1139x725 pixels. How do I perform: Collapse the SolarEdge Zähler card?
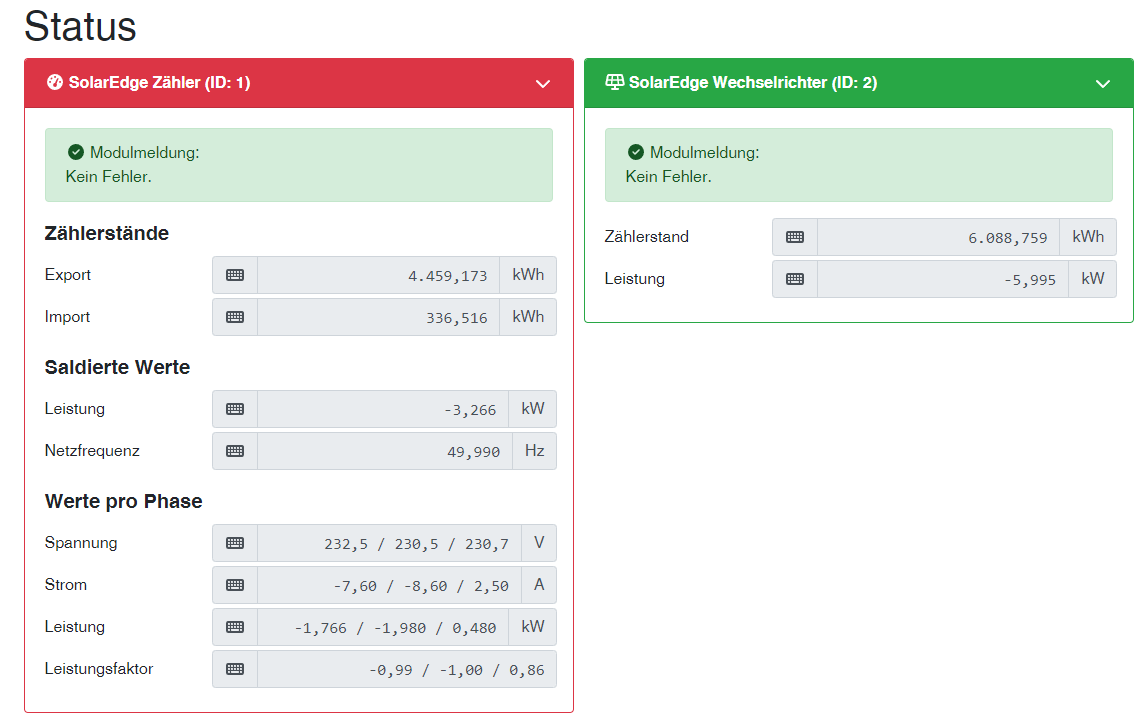click(x=543, y=84)
